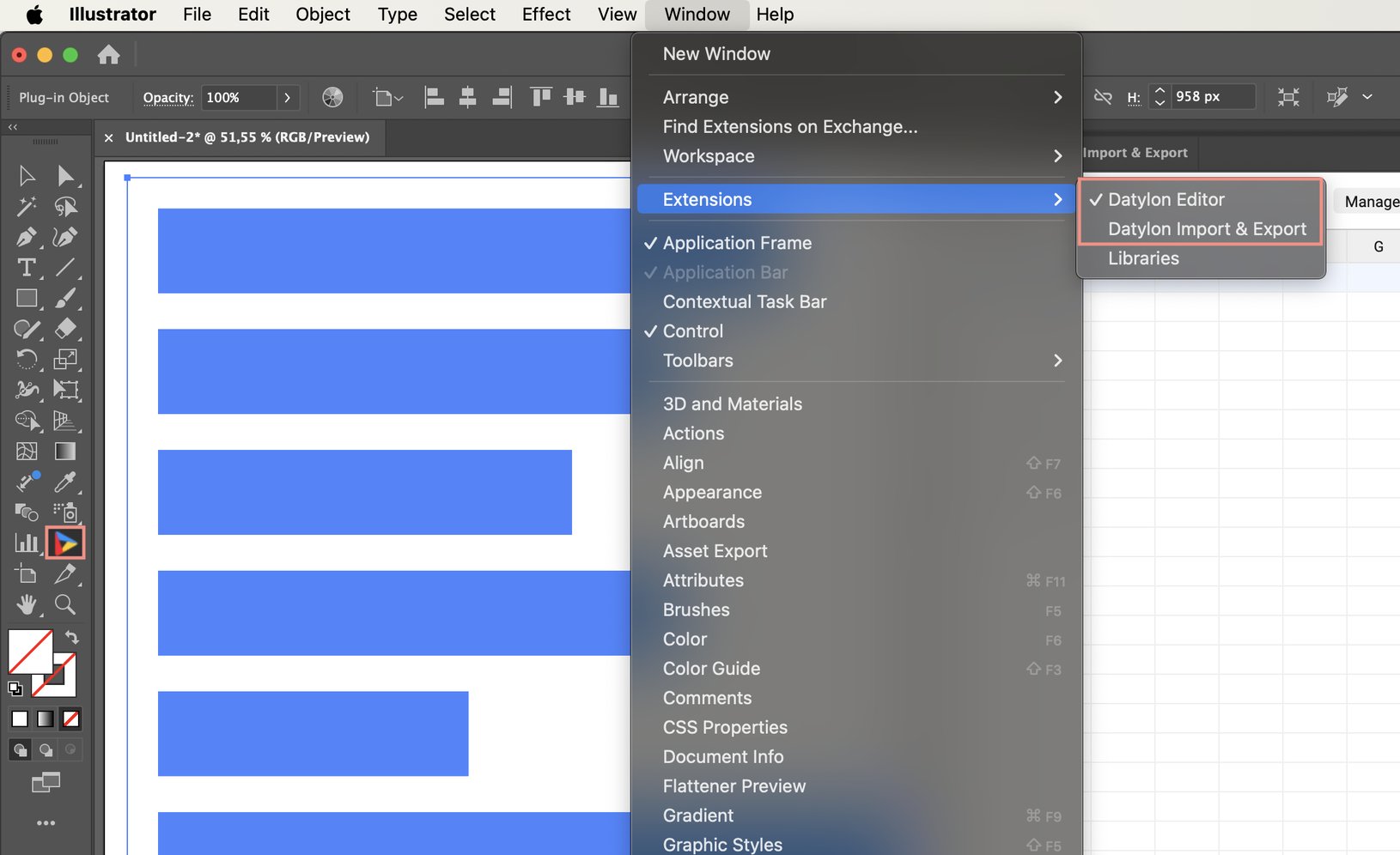The width and height of the screenshot is (1400, 855).
Task: Click the Opacity value field
Action: (240, 97)
